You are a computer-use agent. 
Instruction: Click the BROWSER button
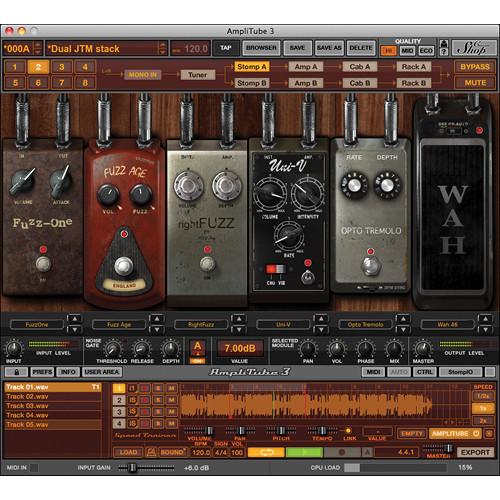[261, 48]
